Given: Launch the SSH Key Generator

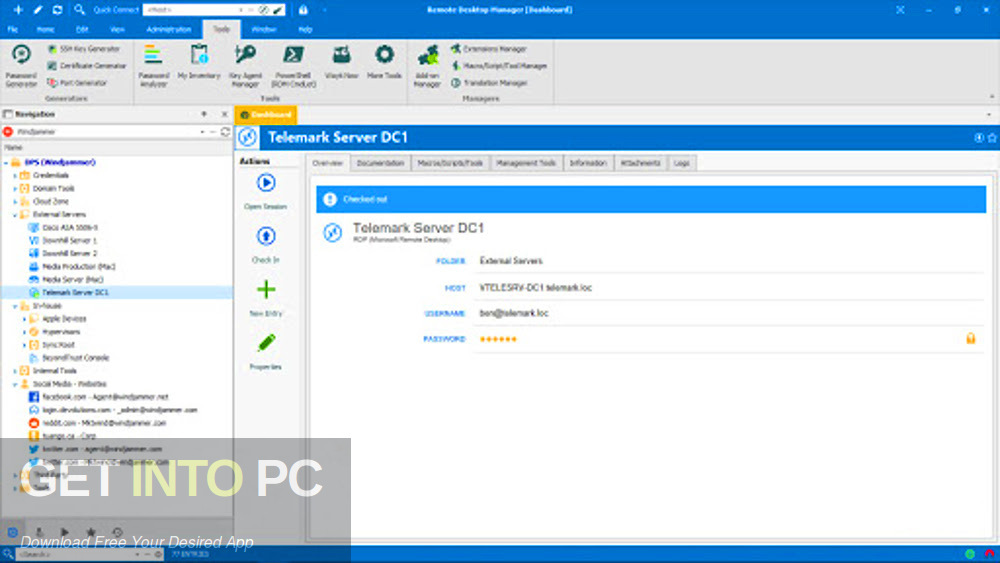Looking at the screenshot, I should pyautogui.click(x=84, y=49).
